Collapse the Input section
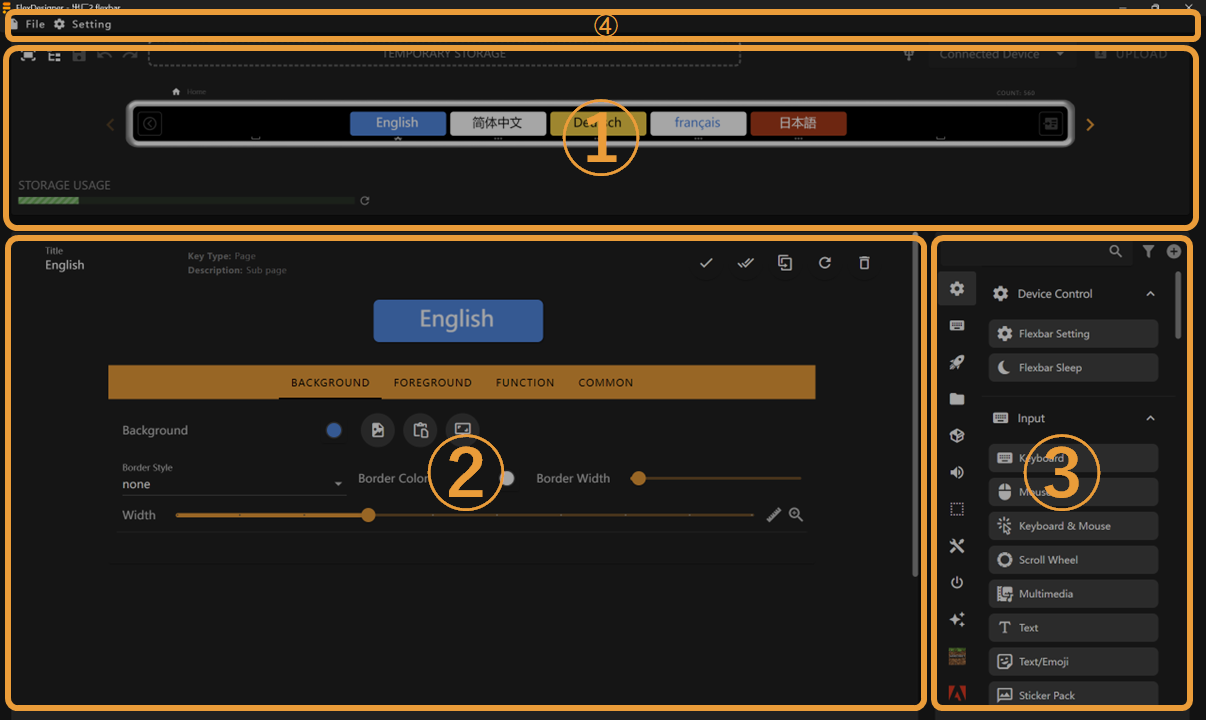Screen dimensions: 1206x720 tap(1150, 419)
